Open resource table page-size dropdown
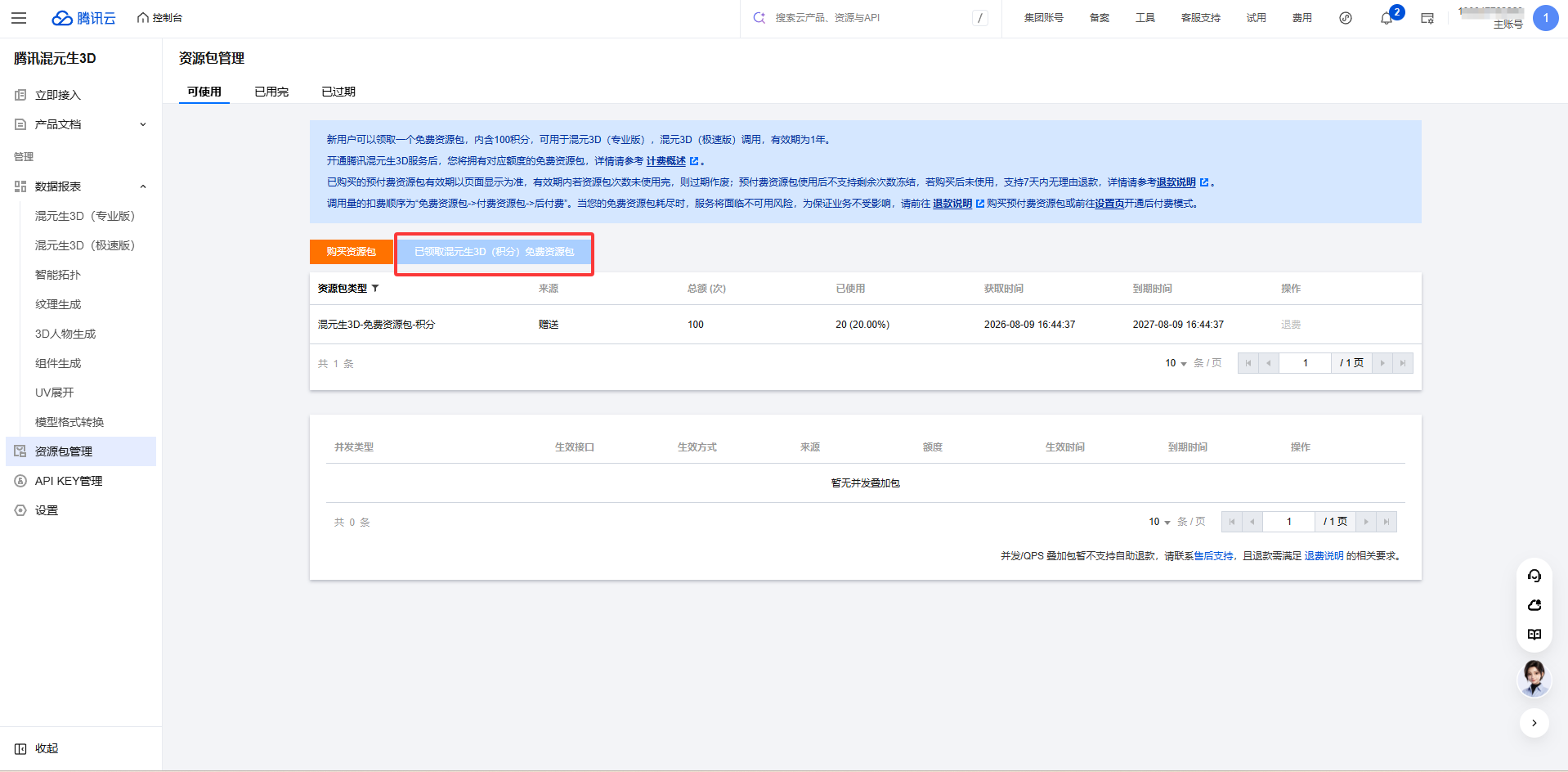The image size is (1568, 772). [x=1176, y=363]
